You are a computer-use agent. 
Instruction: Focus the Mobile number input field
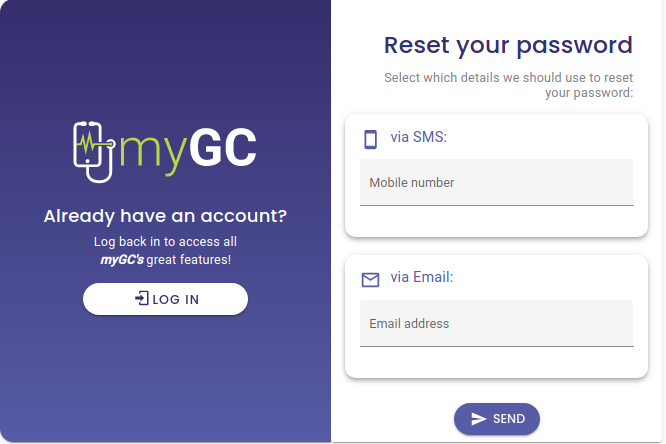click(496, 183)
